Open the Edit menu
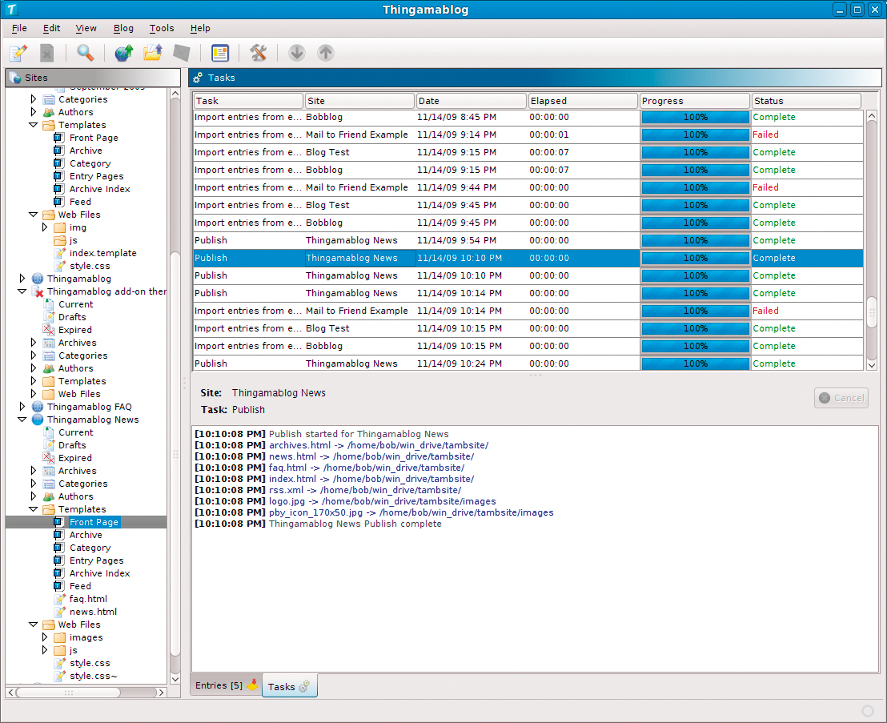Screen dimensions: 887x723 click(x=51, y=28)
